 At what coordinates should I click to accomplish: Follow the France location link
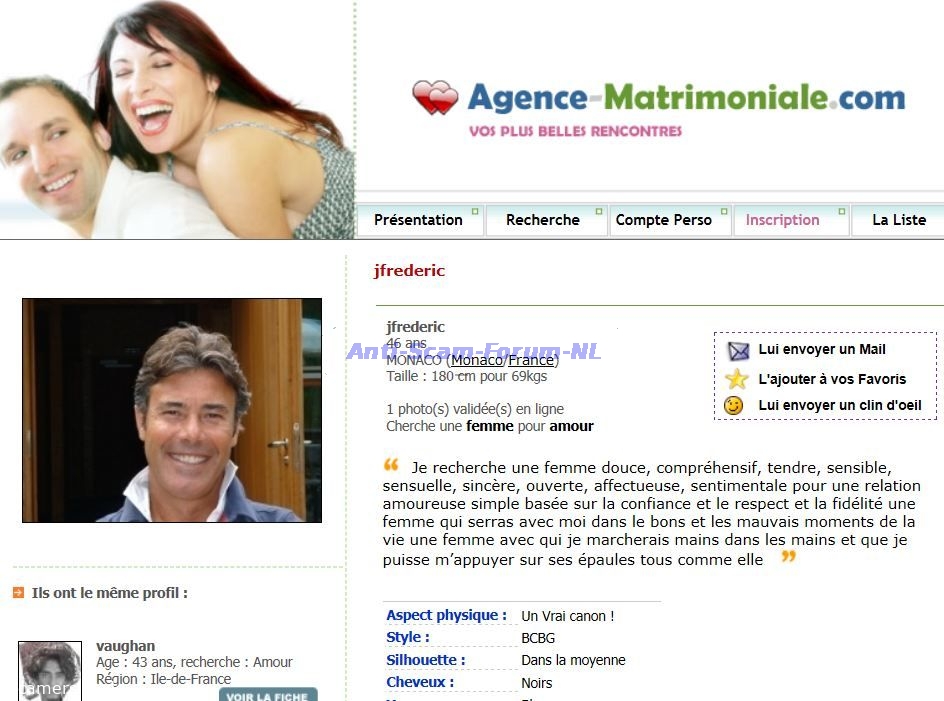530,360
